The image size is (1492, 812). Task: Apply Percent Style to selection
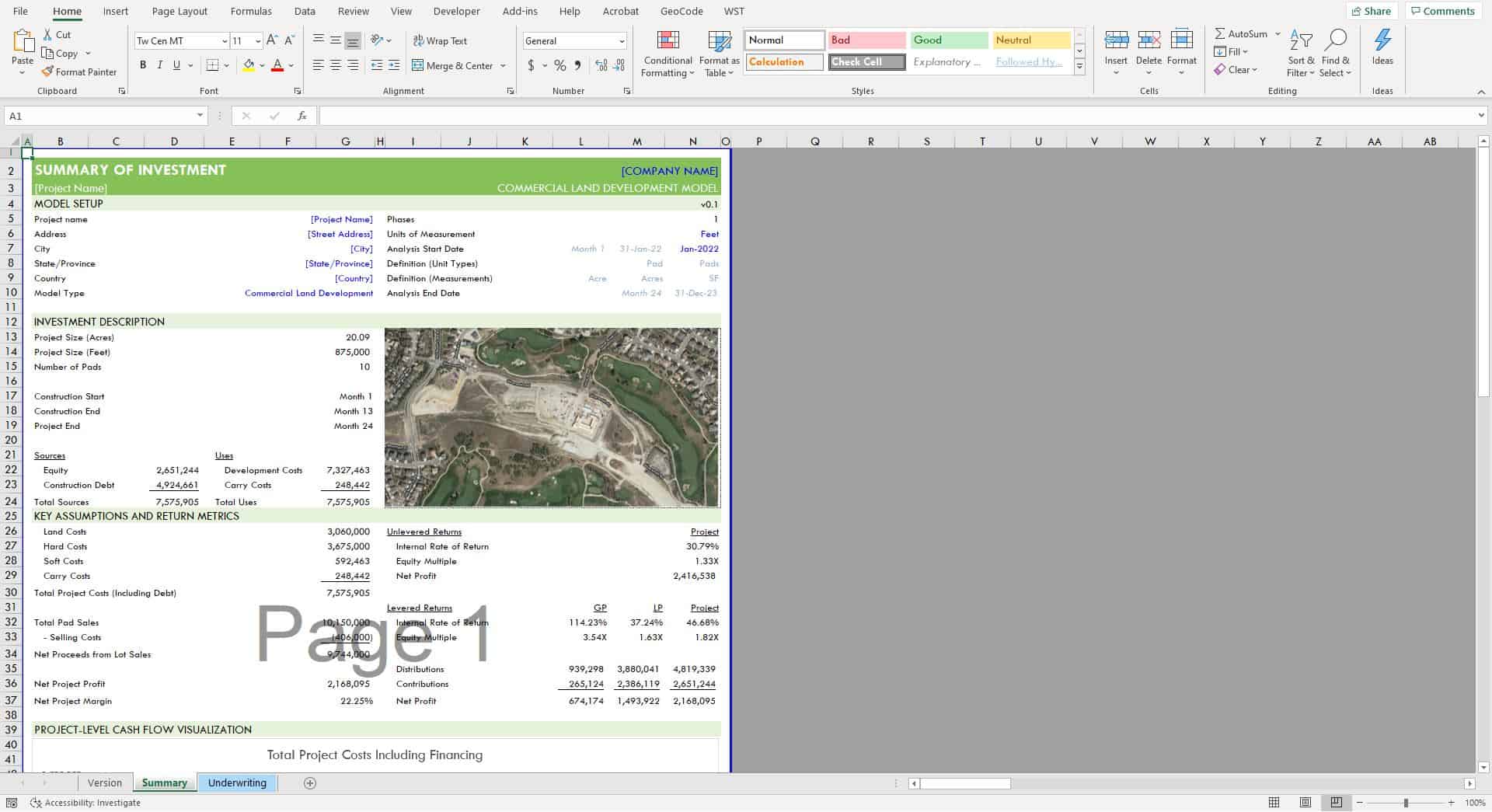[x=559, y=66]
